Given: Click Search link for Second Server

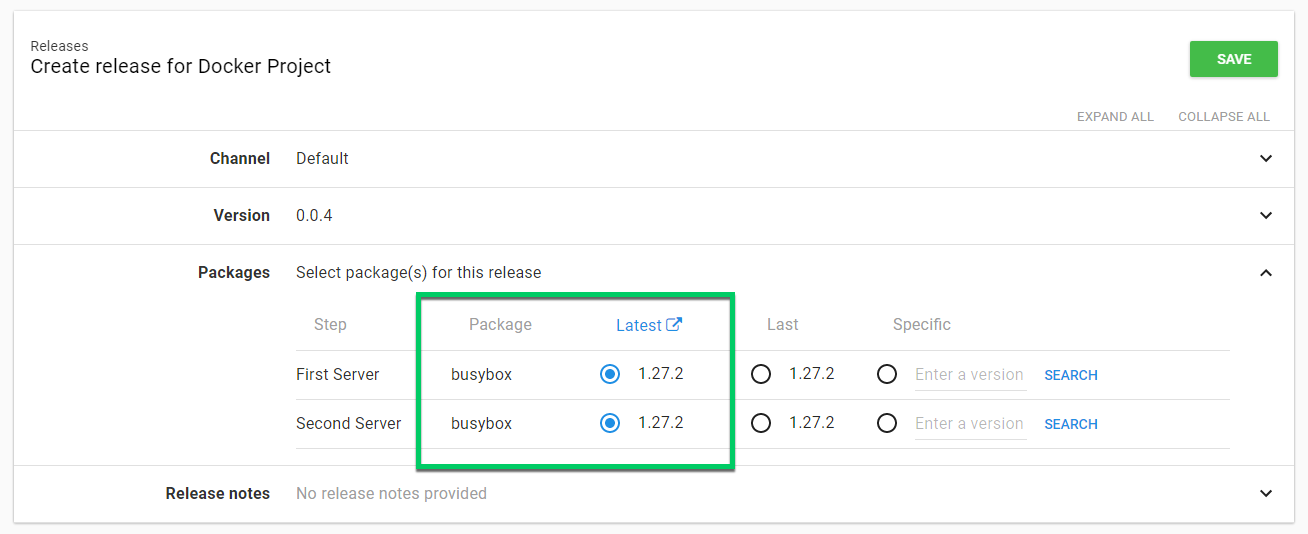Looking at the screenshot, I should pyautogui.click(x=1070, y=424).
